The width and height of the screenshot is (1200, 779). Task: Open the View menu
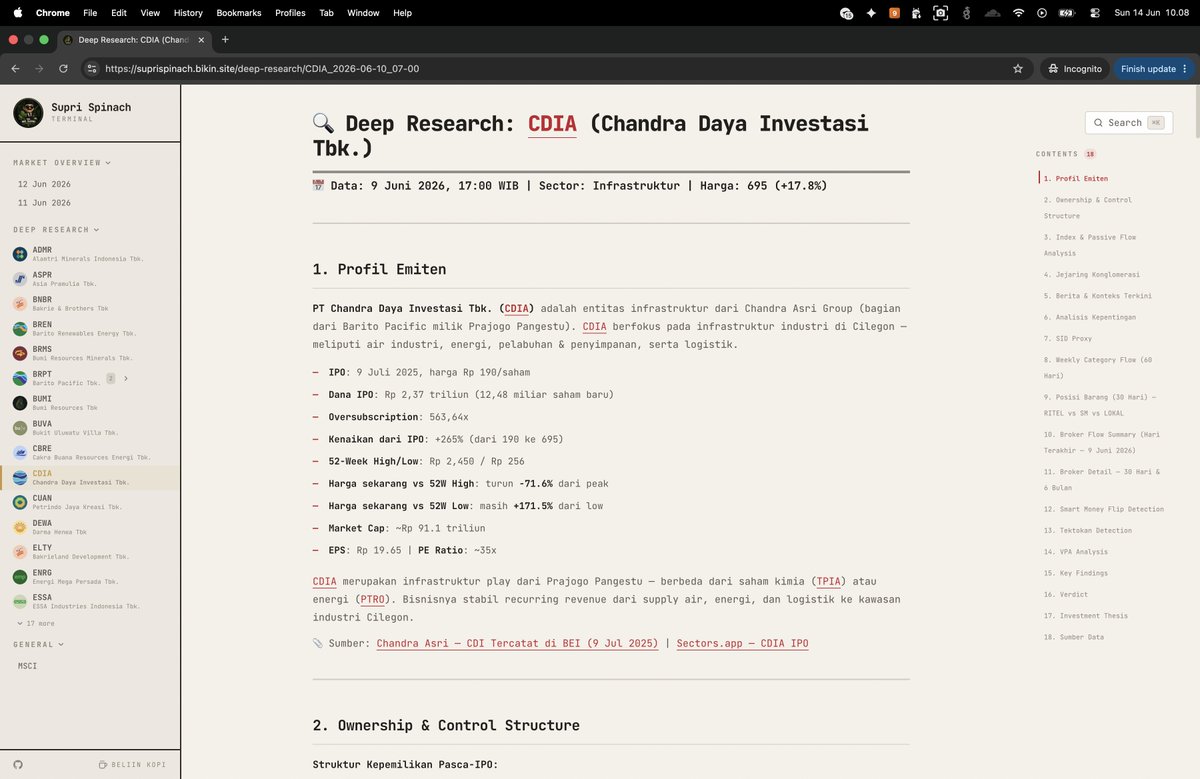pos(150,13)
